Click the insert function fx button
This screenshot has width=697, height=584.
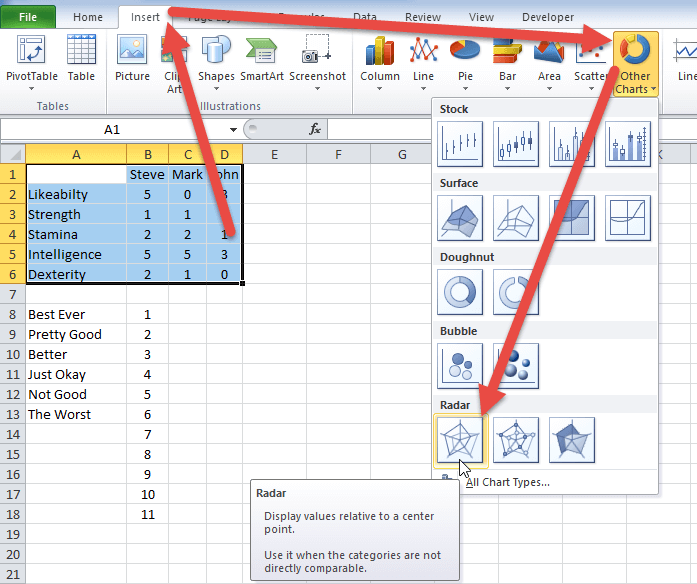click(314, 129)
